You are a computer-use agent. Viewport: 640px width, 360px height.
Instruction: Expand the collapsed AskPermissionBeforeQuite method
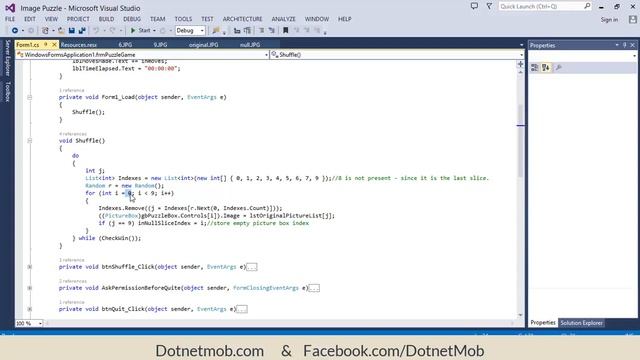click(29, 288)
